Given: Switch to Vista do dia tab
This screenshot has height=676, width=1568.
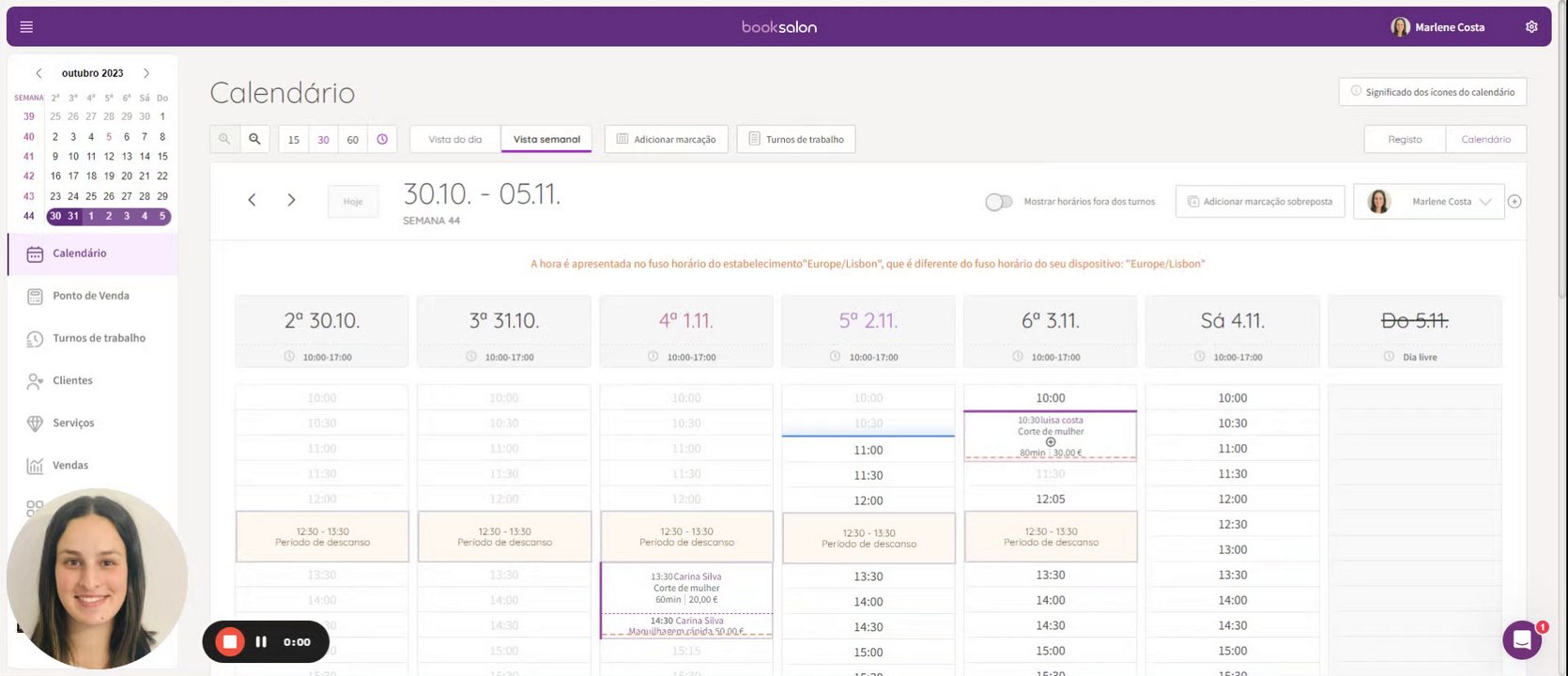Looking at the screenshot, I should 455,139.
